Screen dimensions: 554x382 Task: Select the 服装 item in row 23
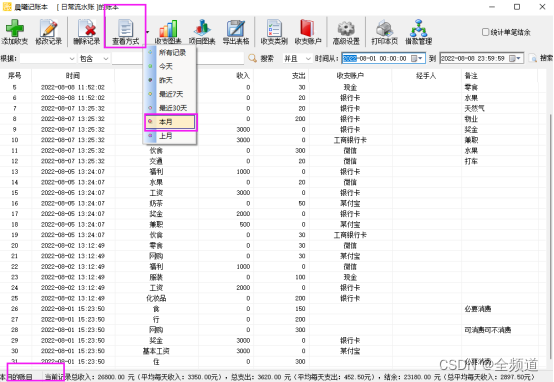(156, 277)
